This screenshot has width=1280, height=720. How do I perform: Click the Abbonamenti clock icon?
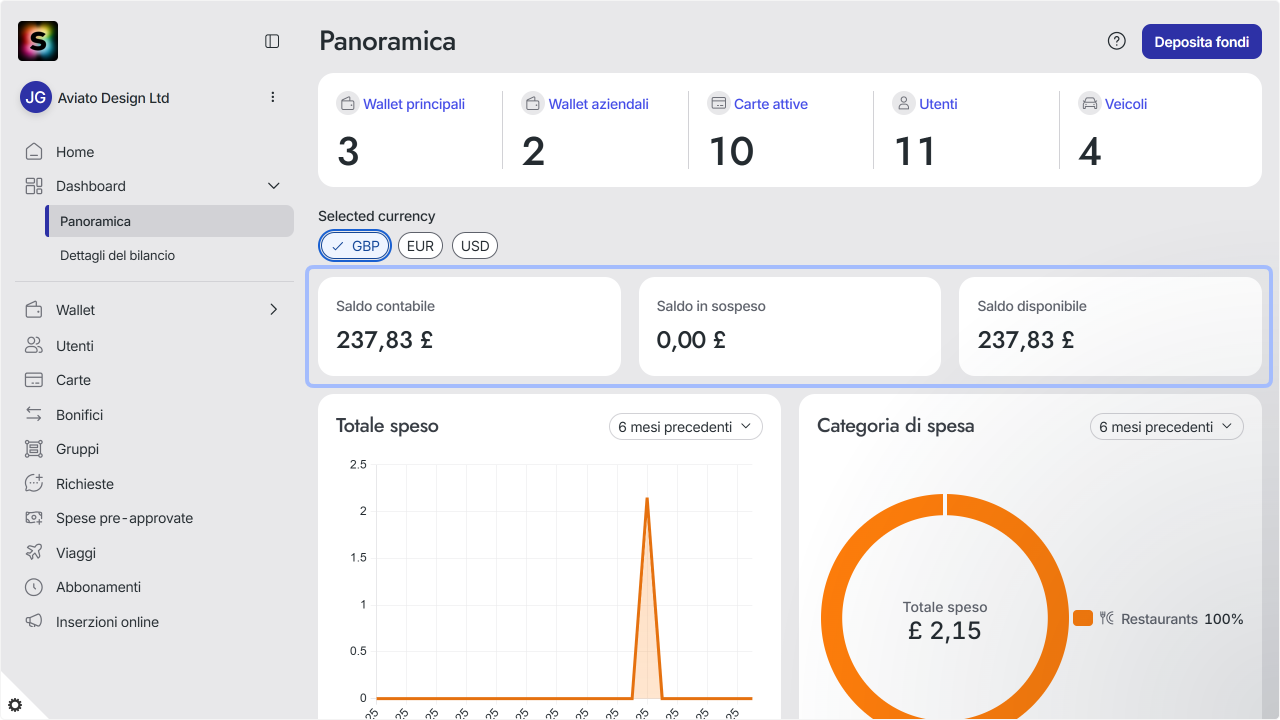pyautogui.click(x=34, y=587)
